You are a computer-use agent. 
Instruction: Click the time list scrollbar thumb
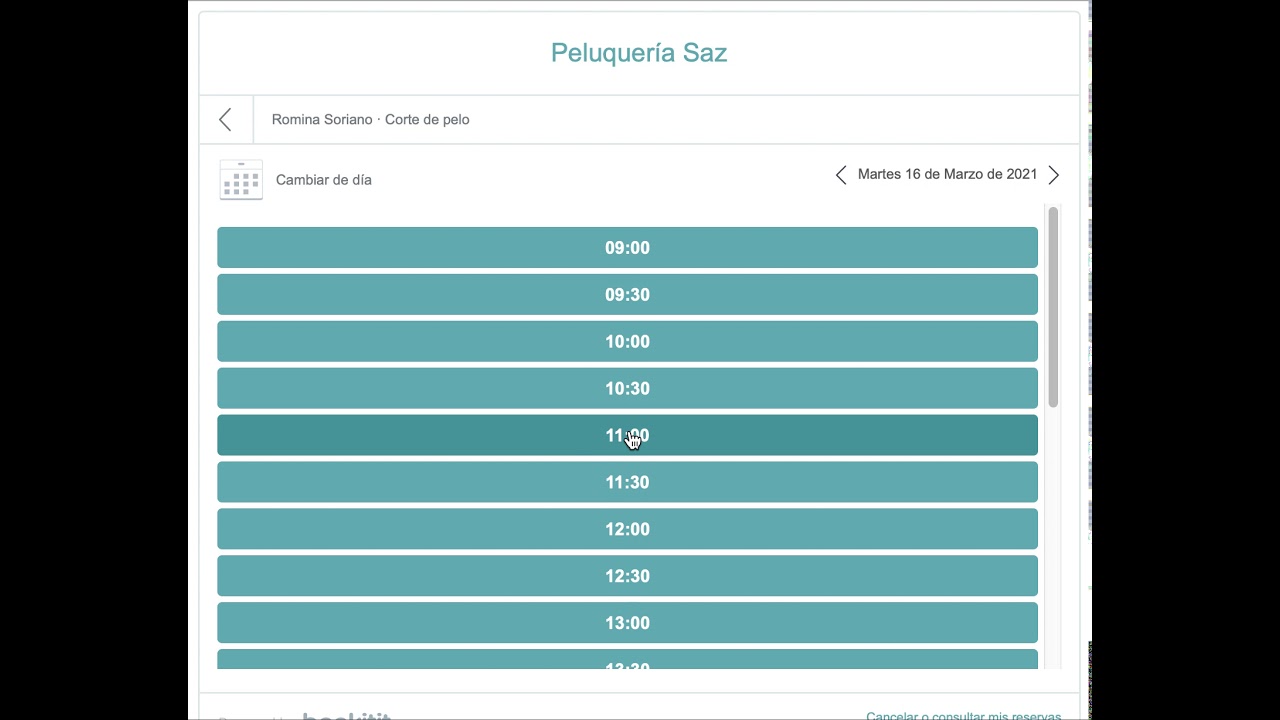pyautogui.click(x=1053, y=307)
